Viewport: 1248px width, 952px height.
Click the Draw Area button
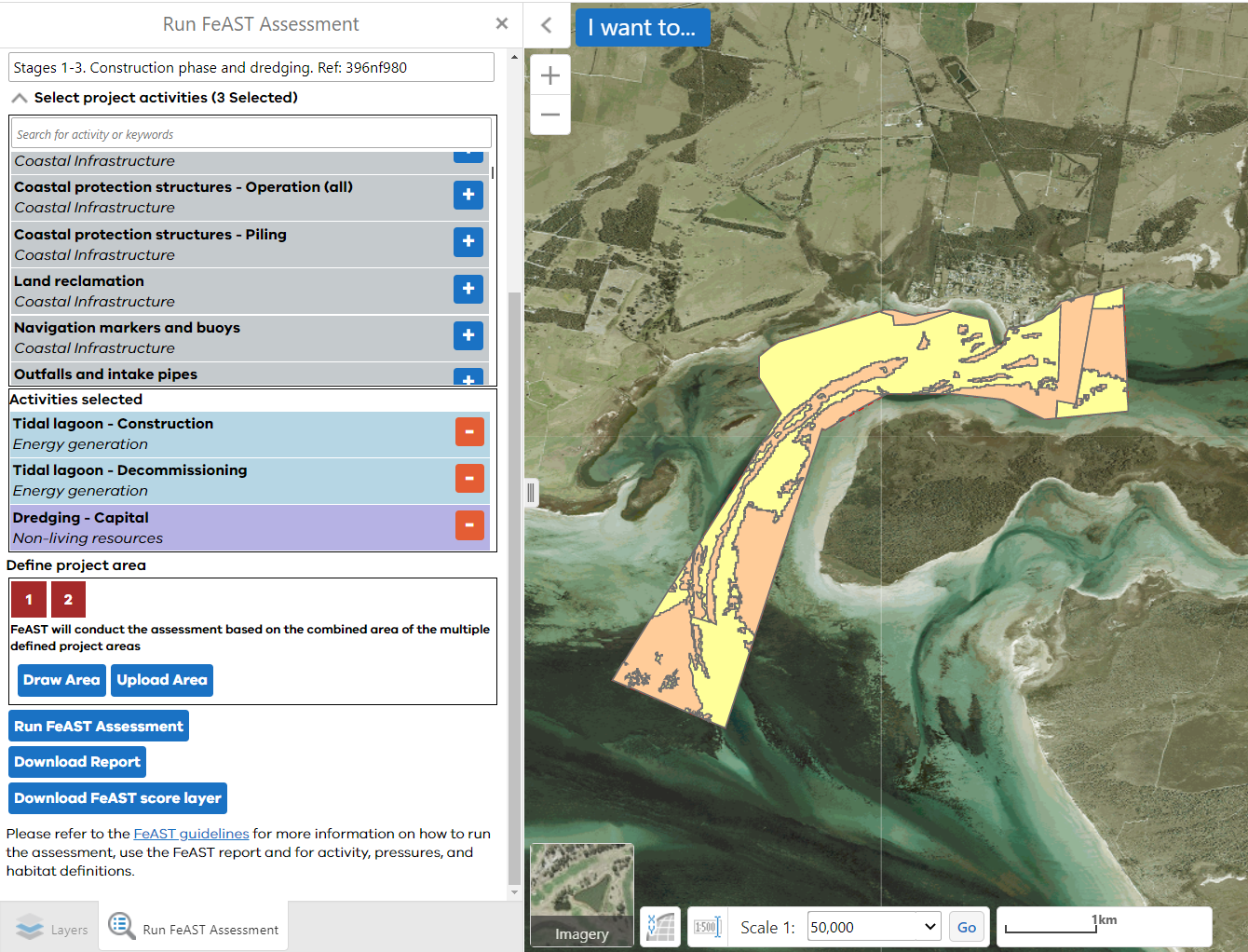[61, 680]
